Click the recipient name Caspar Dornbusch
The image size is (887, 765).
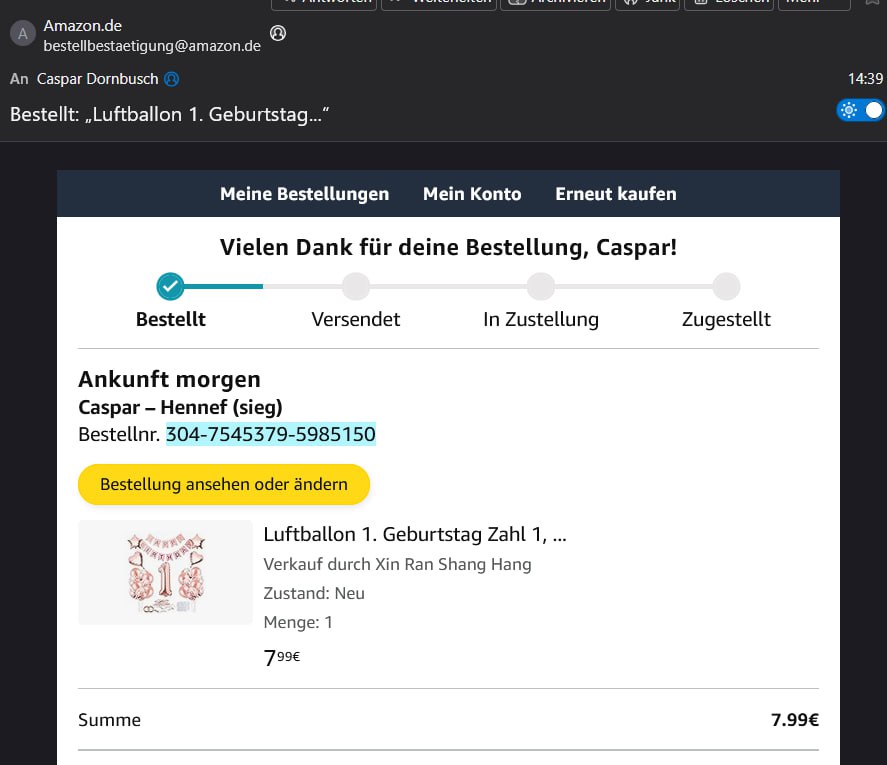(x=98, y=79)
